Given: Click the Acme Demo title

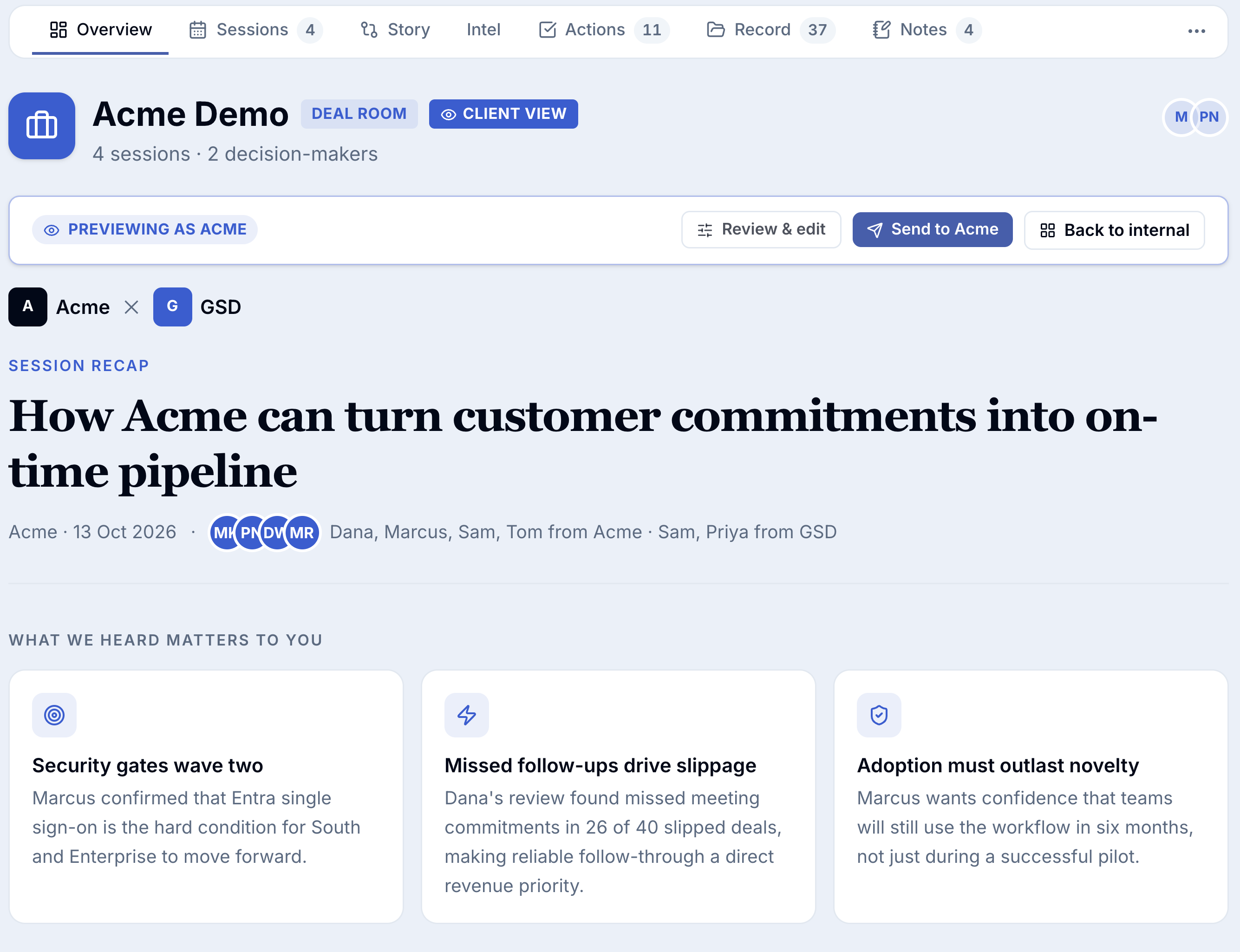Looking at the screenshot, I should point(191,114).
